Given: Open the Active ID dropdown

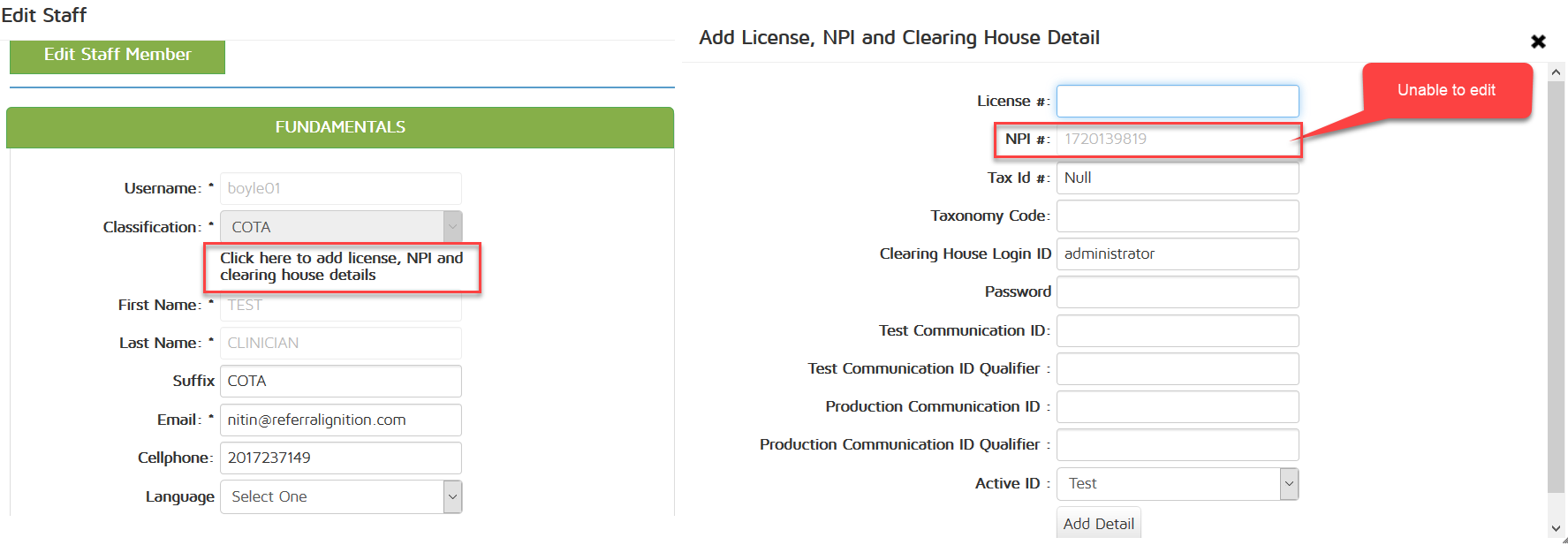Looking at the screenshot, I should [x=1178, y=483].
